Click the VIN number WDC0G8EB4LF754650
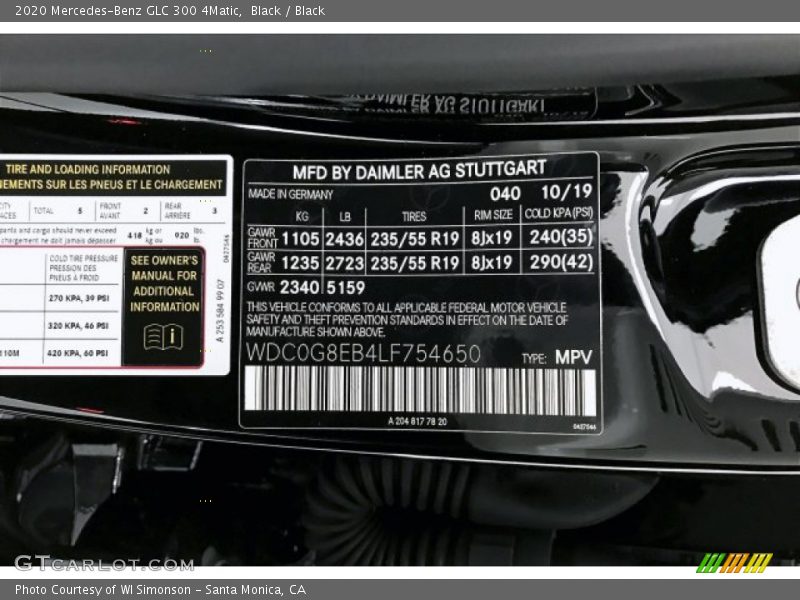This screenshot has width=800, height=600. click(x=364, y=355)
